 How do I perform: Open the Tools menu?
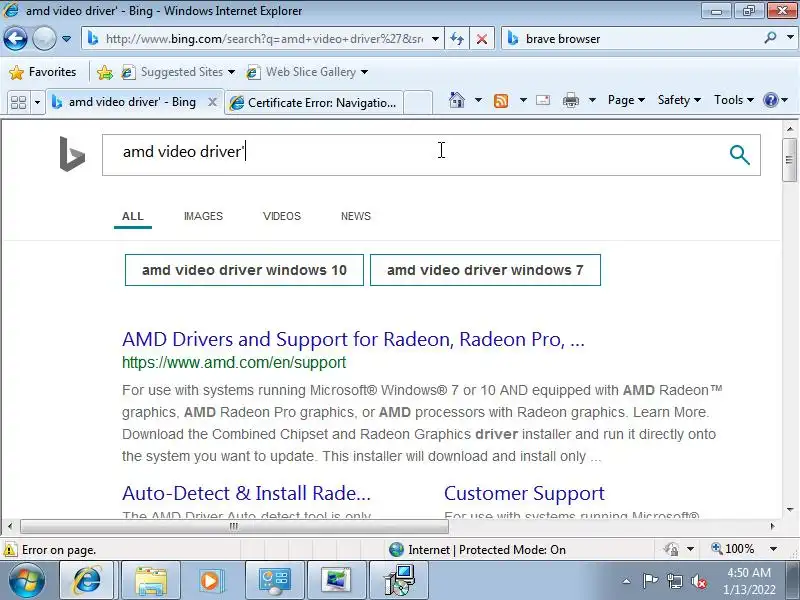(x=733, y=100)
